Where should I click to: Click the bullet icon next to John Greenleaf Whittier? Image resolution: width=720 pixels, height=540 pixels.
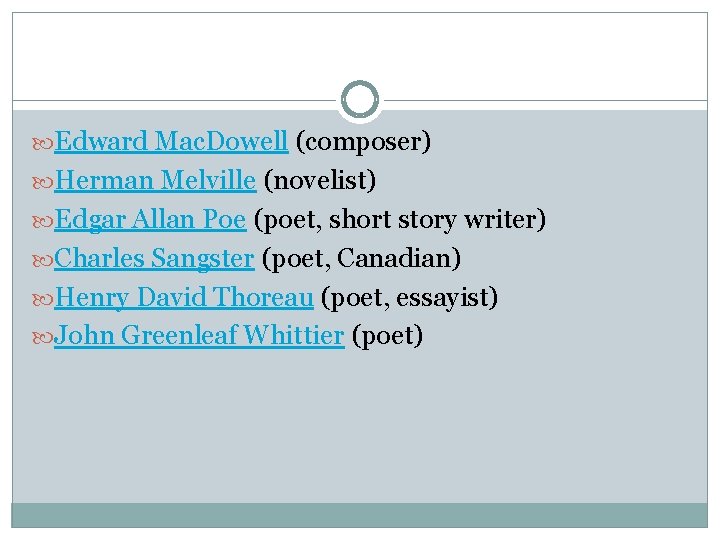pyautogui.click(x=42, y=337)
